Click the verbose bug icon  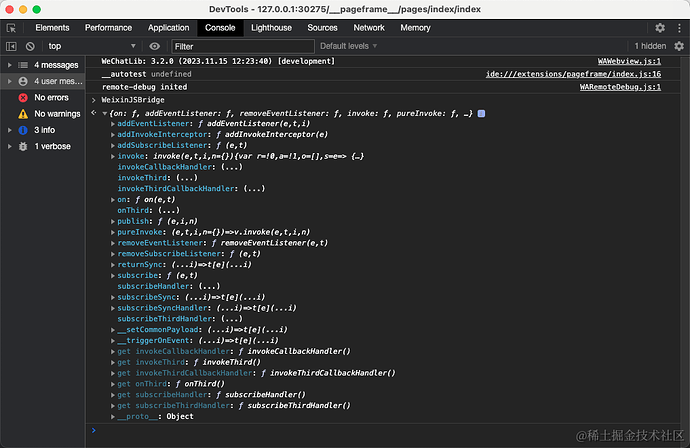tap(23, 147)
